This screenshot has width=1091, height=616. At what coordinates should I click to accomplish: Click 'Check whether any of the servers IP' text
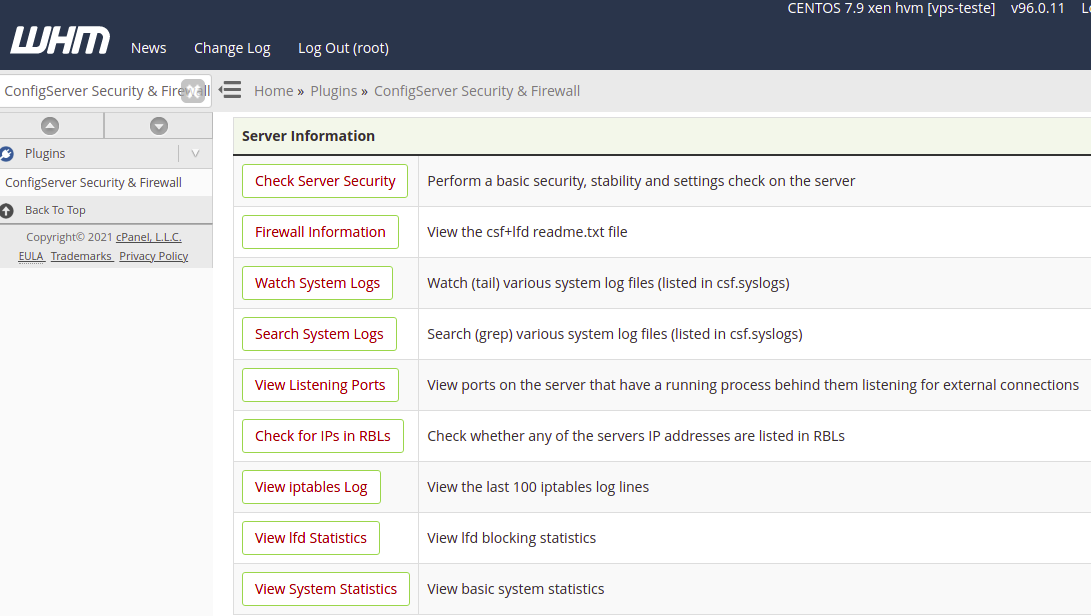[636, 436]
